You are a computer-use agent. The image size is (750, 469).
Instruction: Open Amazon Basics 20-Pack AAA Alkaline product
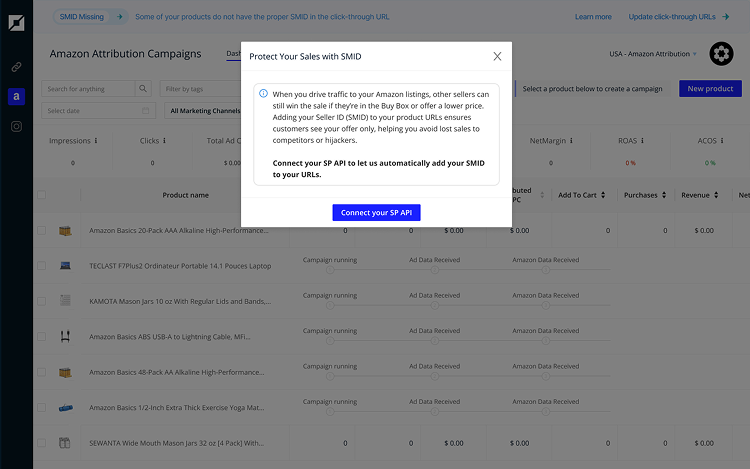click(x=179, y=230)
